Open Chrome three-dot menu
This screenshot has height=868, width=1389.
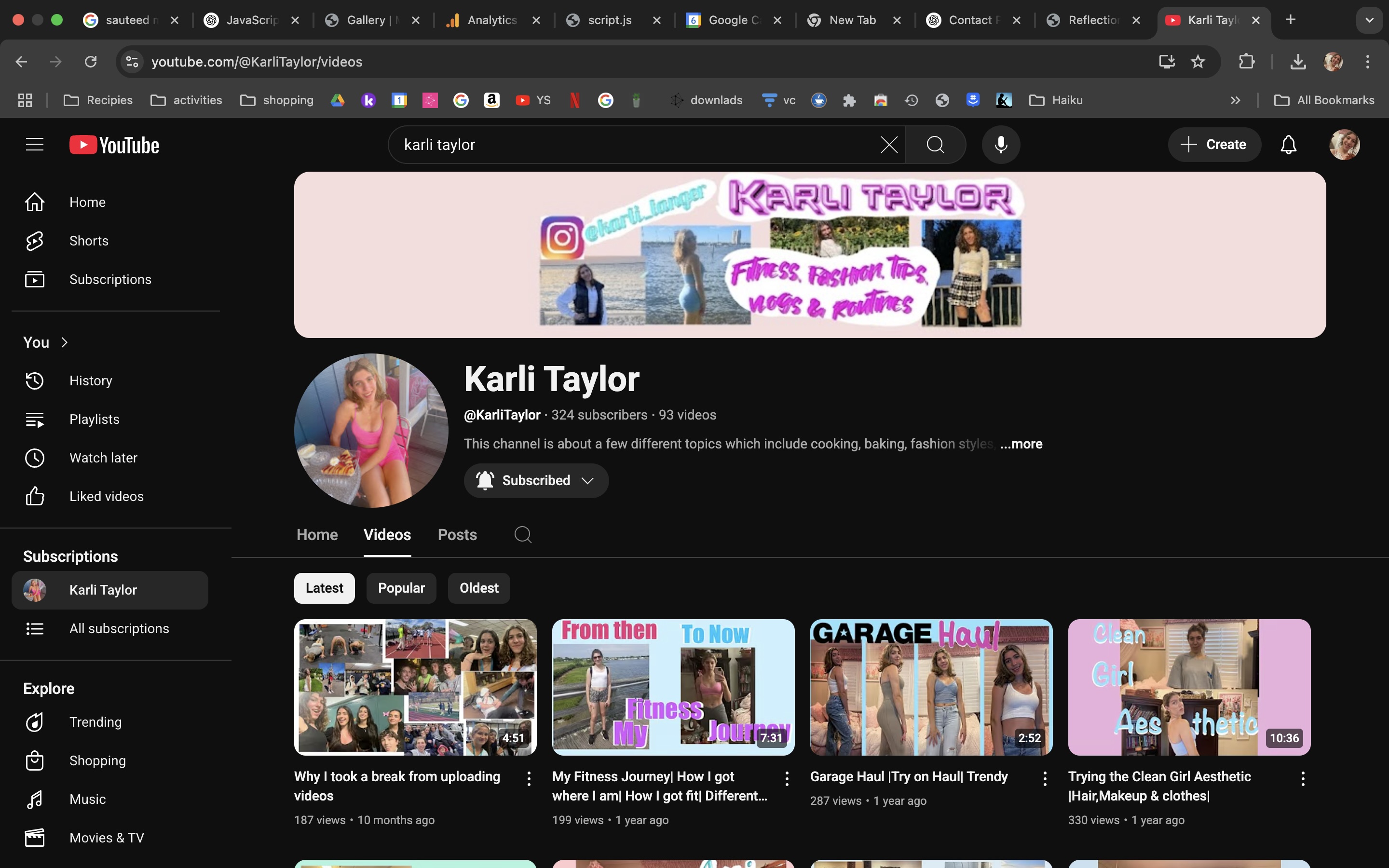(x=1368, y=61)
